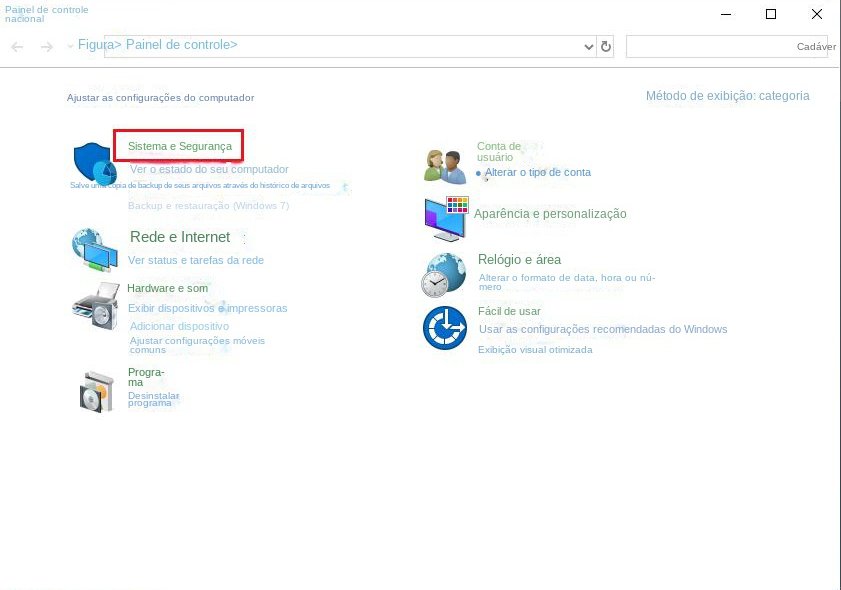Click the Relógio e área clock icon
Image resolution: width=841 pixels, height=590 pixels.
tap(444, 275)
